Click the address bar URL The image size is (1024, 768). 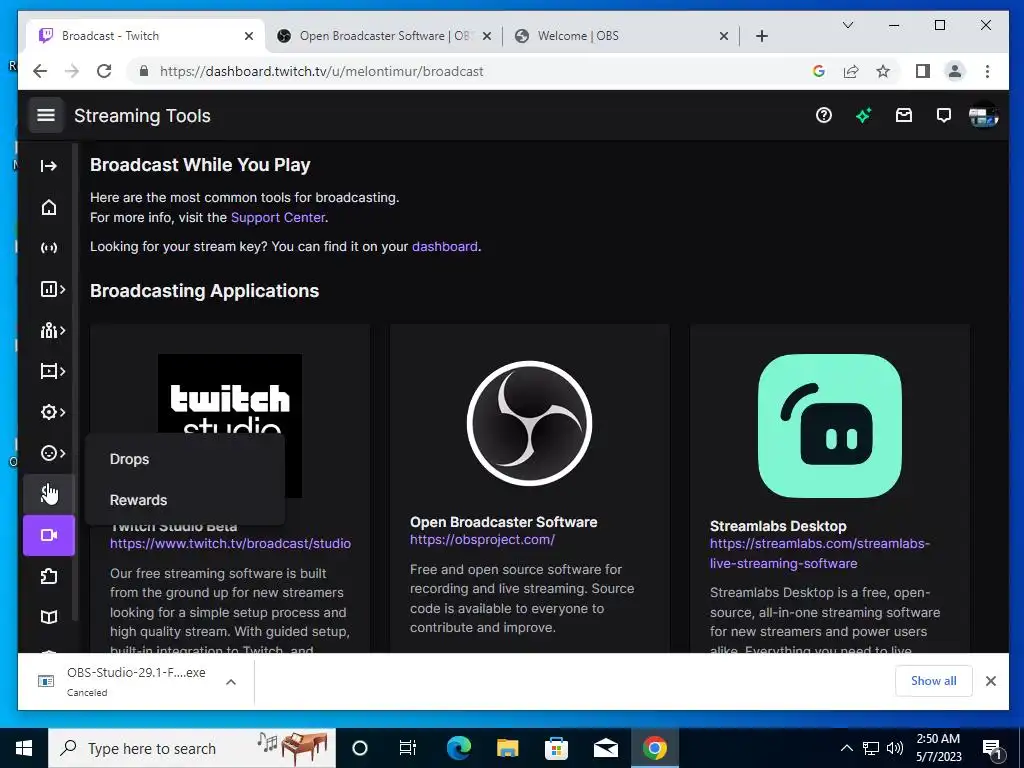pyautogui.click(x=321, y=71)
